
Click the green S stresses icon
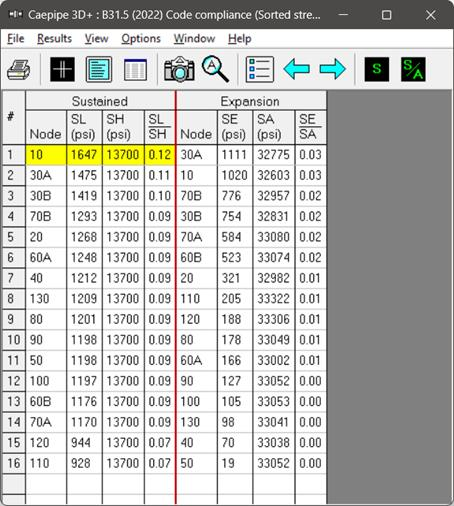[x=377, y=69]
